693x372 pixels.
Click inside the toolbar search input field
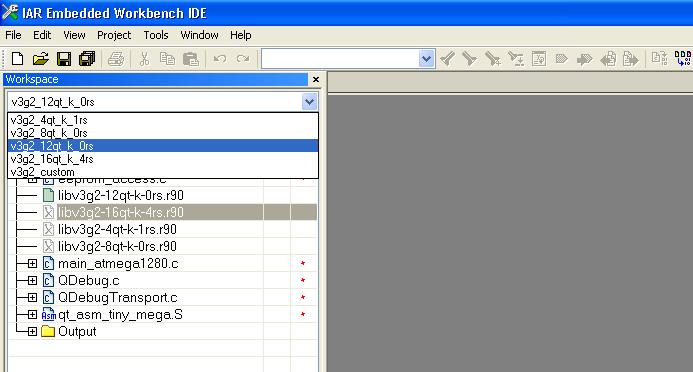click(340, 59)
